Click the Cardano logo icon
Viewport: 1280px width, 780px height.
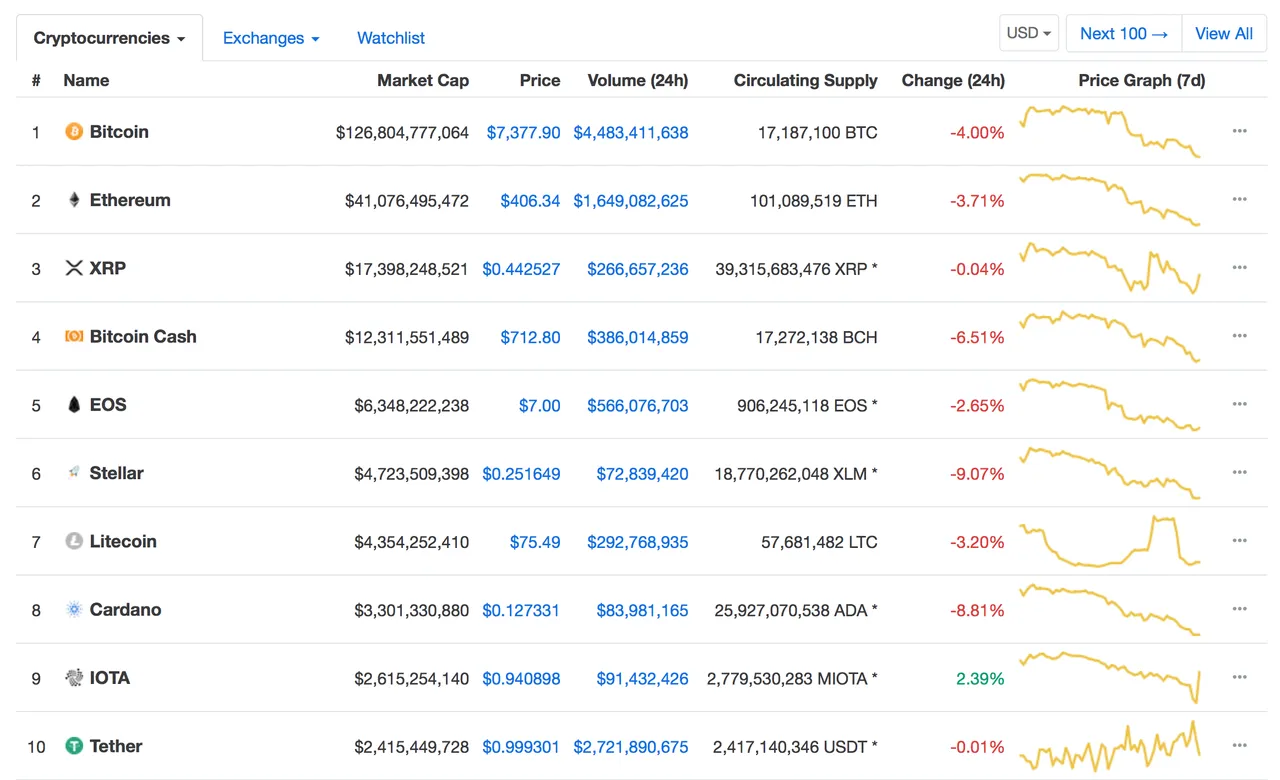pos(74,609)
